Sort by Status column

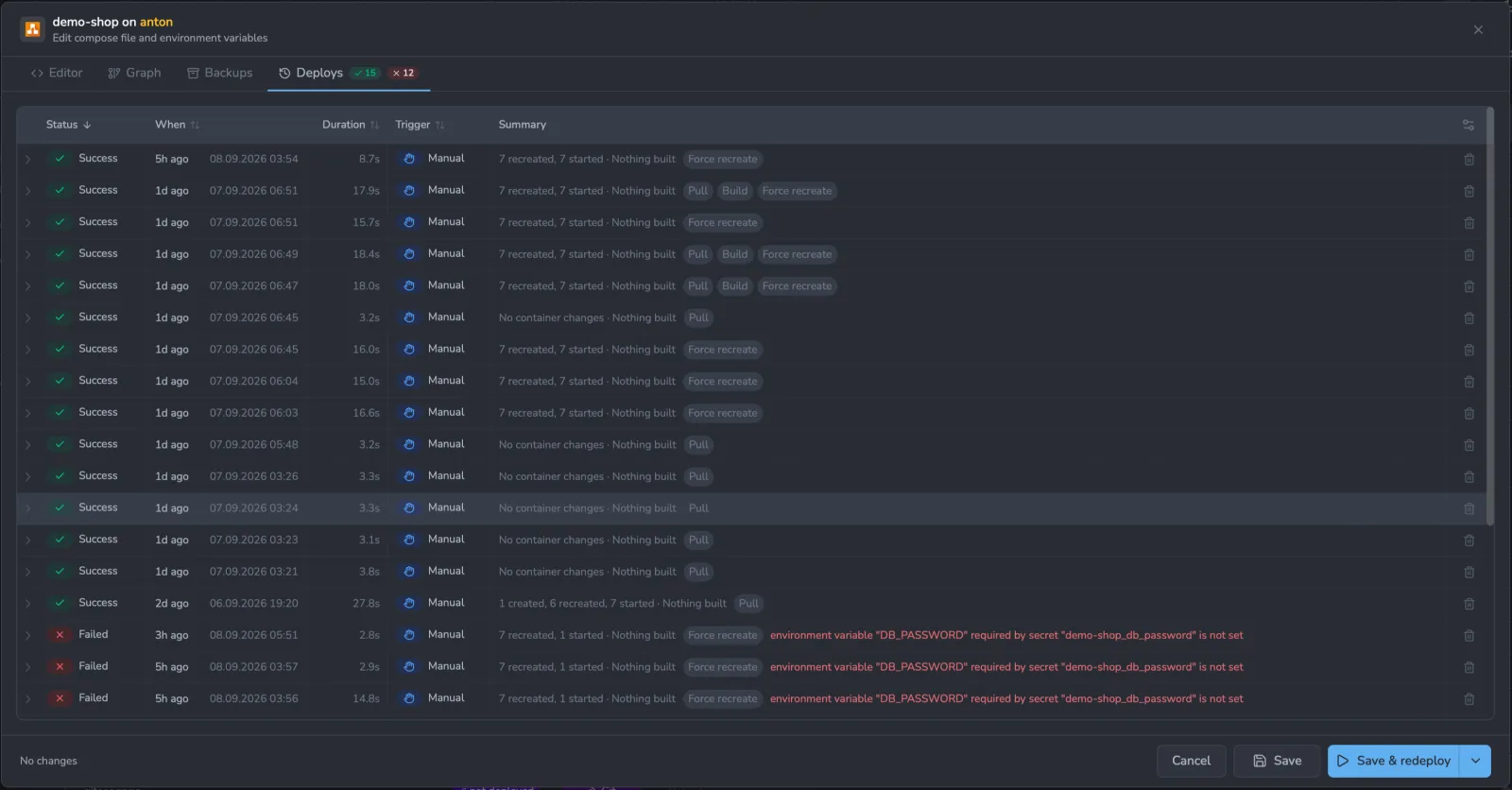tap(68, 125)
